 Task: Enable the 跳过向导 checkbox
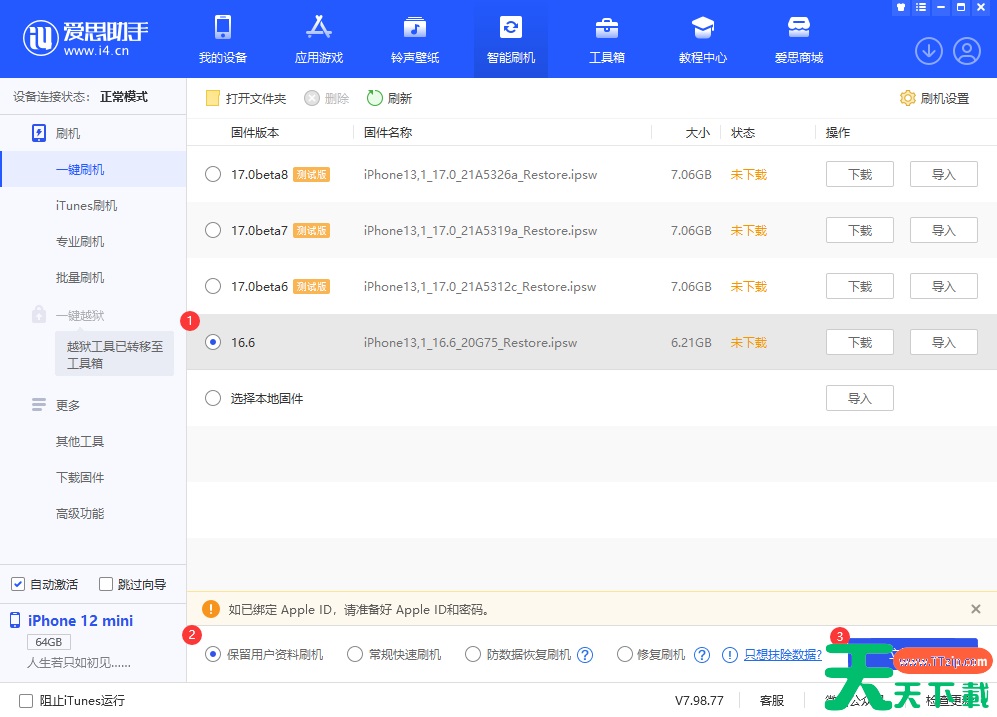coord(106,584)
